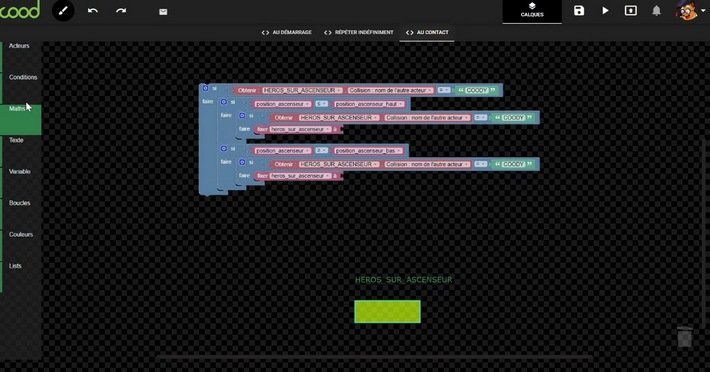Run the game with play icon
The image size is (710, 372).
click(x=605, y=10)
